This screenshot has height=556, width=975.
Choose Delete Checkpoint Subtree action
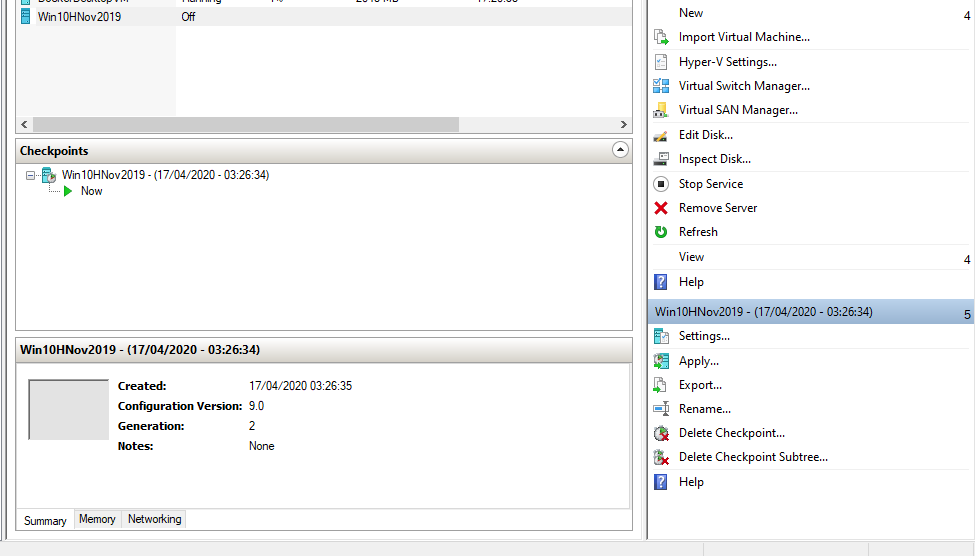click(753, 457)
